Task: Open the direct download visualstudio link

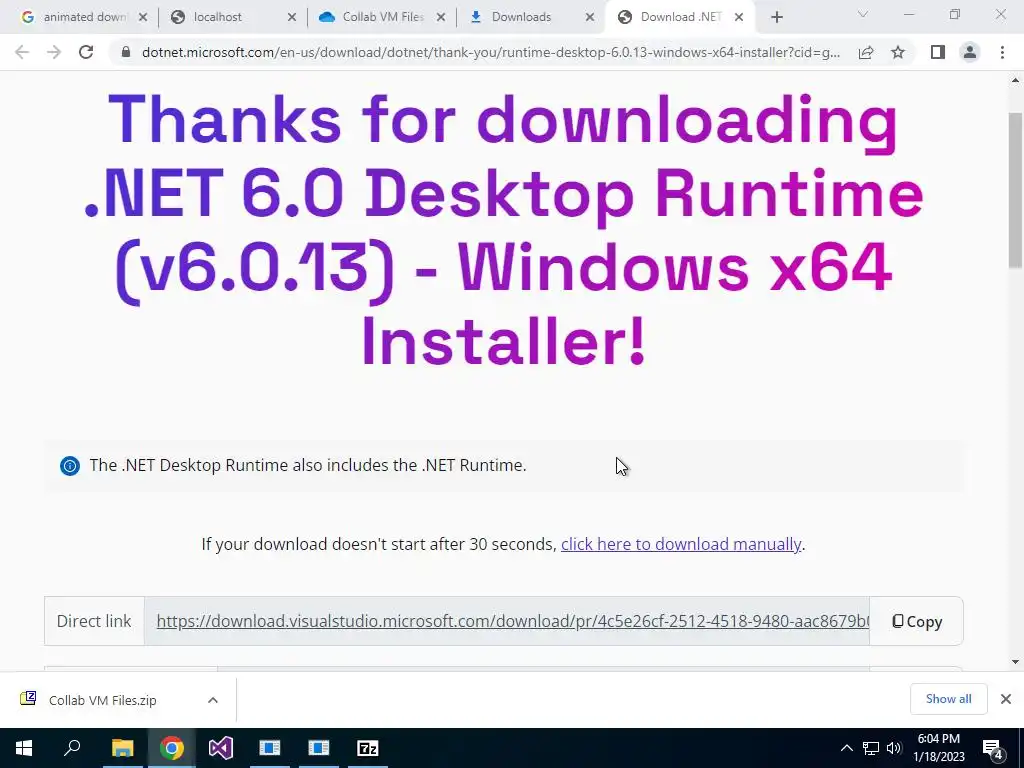Action: tap(513, 621)
